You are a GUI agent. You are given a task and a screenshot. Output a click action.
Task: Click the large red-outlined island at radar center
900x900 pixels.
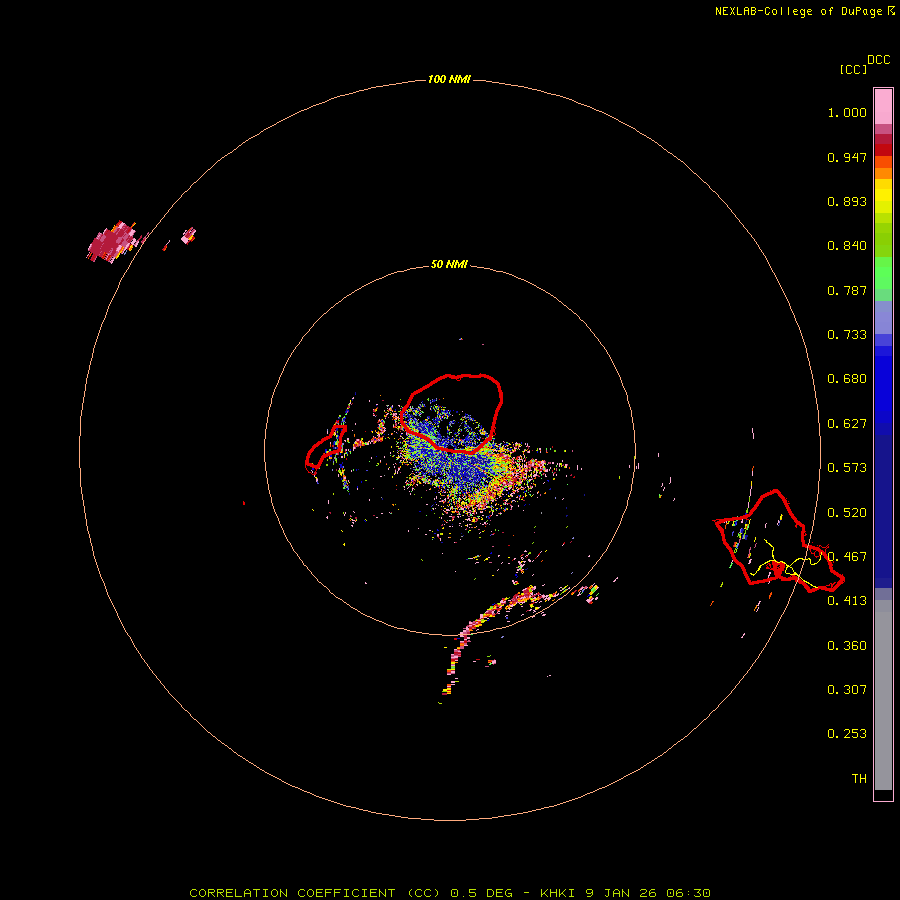tap(452, 413)
